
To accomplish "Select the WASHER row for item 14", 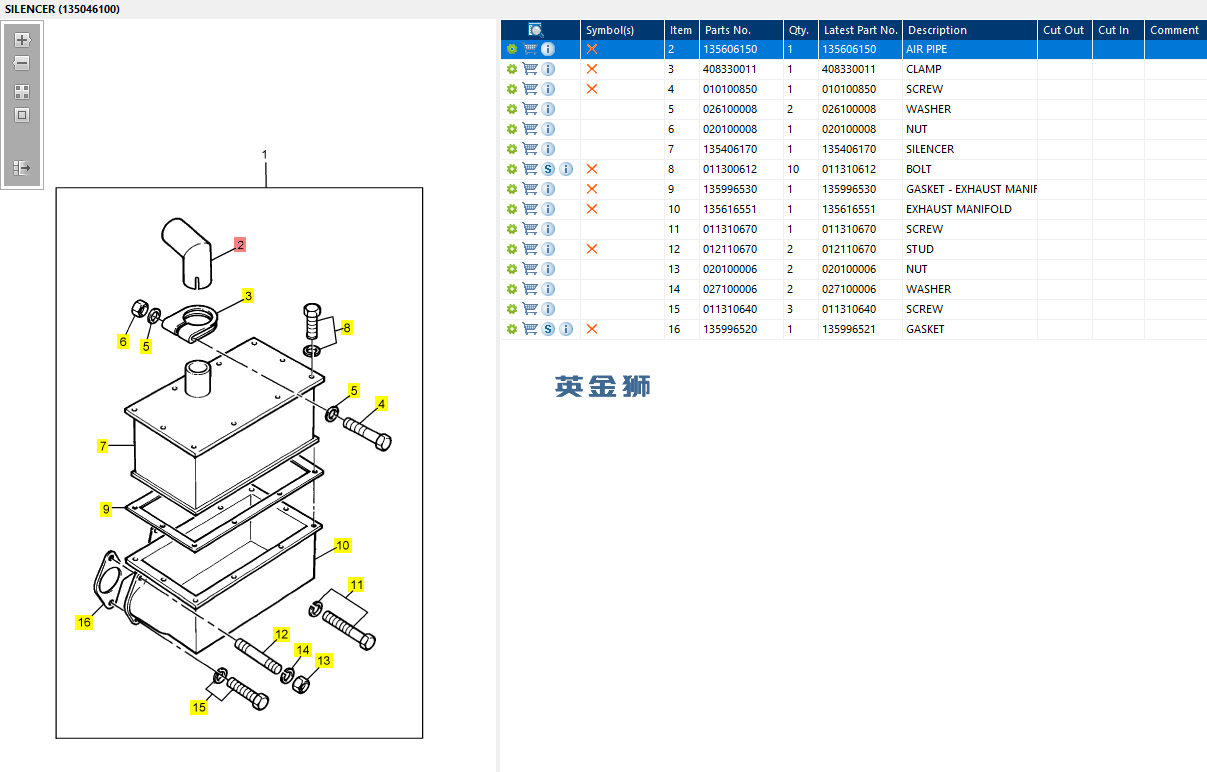I will (x=928, y=289).
